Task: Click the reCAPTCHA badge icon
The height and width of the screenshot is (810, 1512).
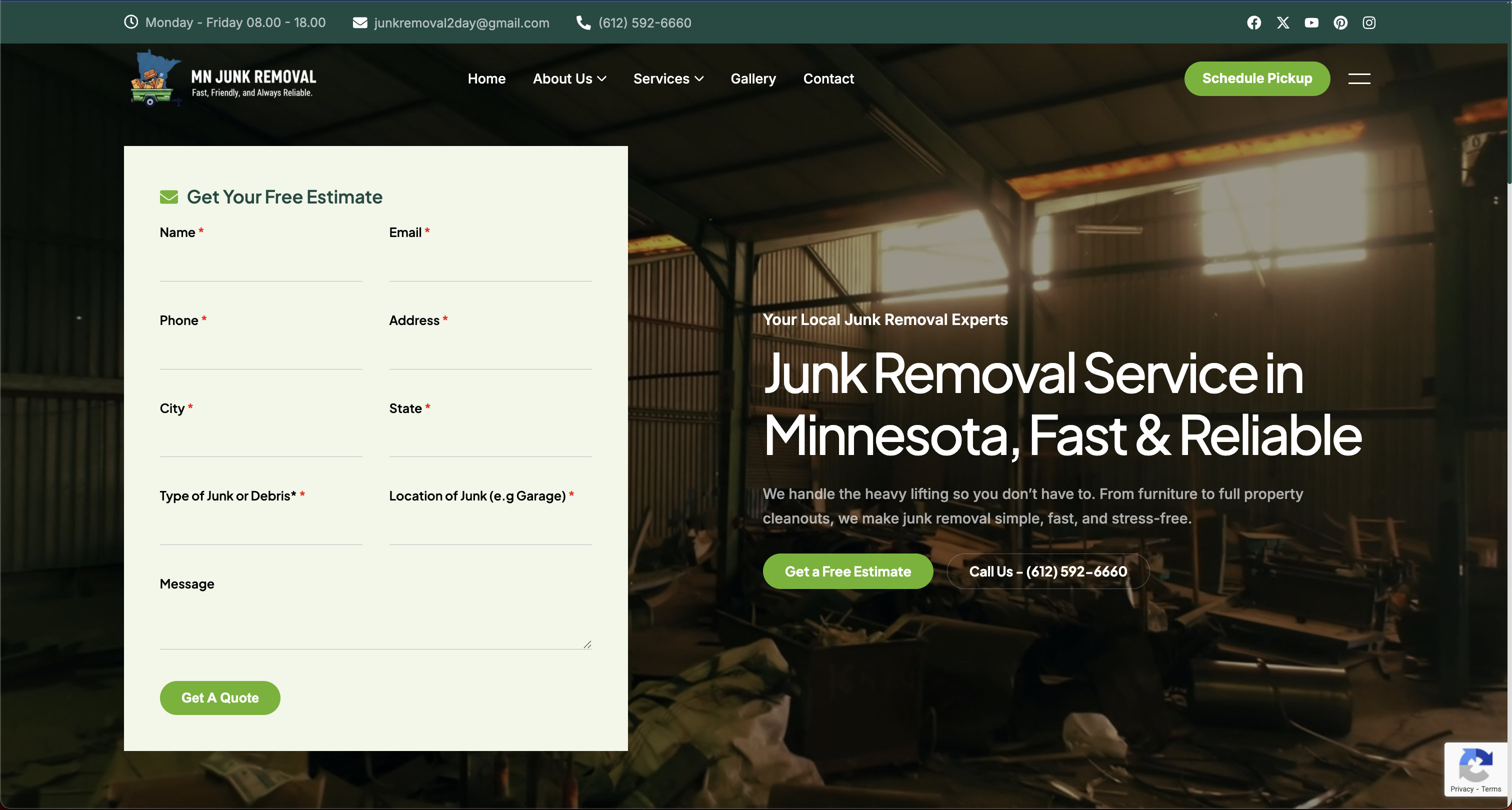Action: click(x=1475, y=765)
